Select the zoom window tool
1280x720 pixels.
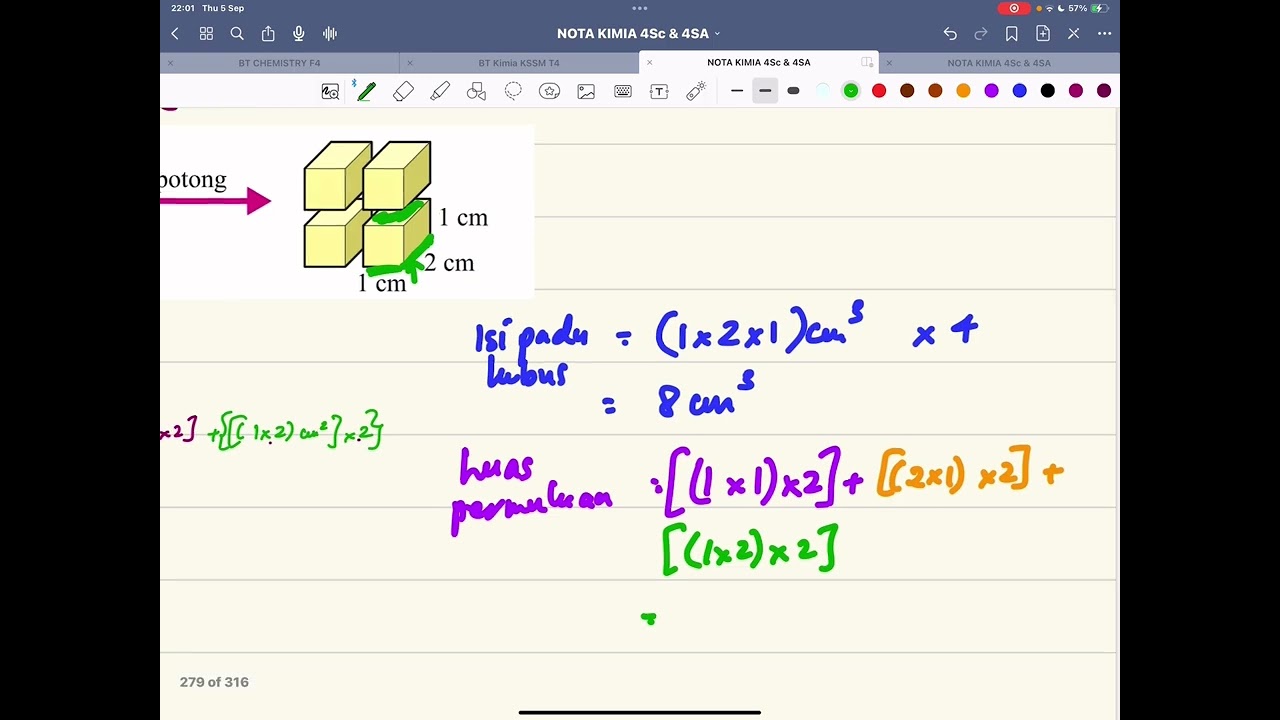tap(330, 91)
